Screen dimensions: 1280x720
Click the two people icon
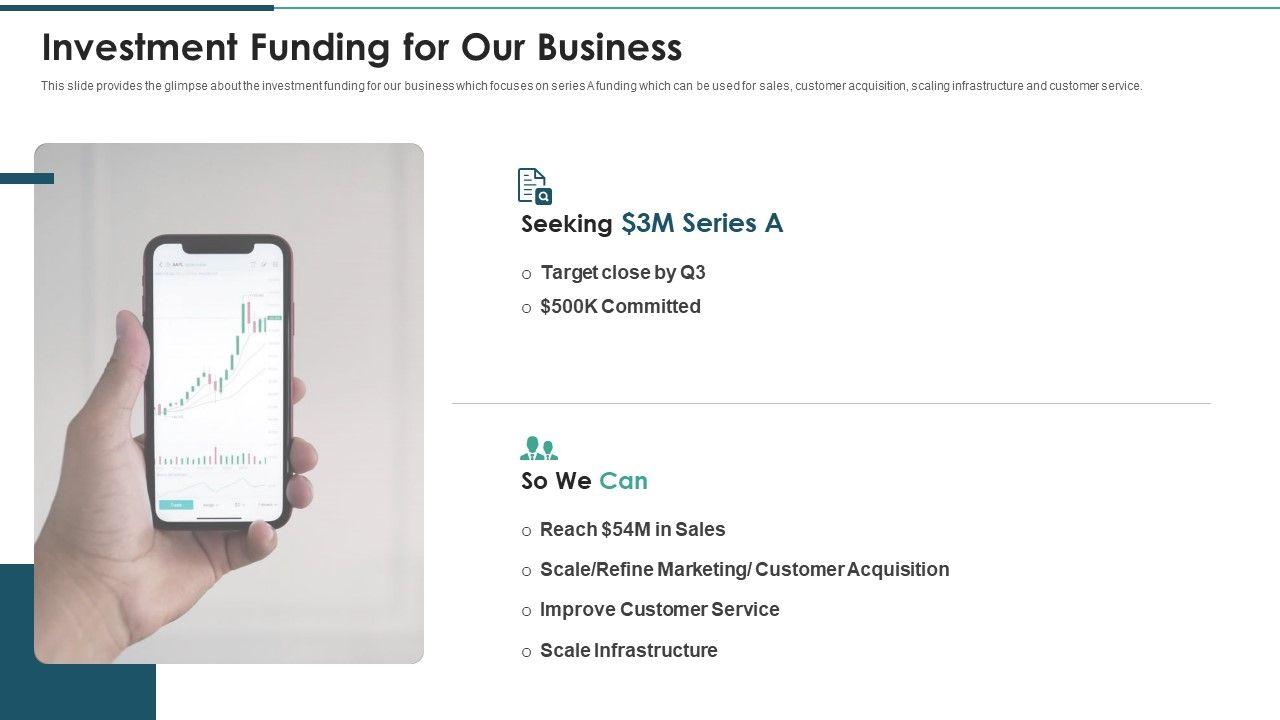[x=539, y=448]
